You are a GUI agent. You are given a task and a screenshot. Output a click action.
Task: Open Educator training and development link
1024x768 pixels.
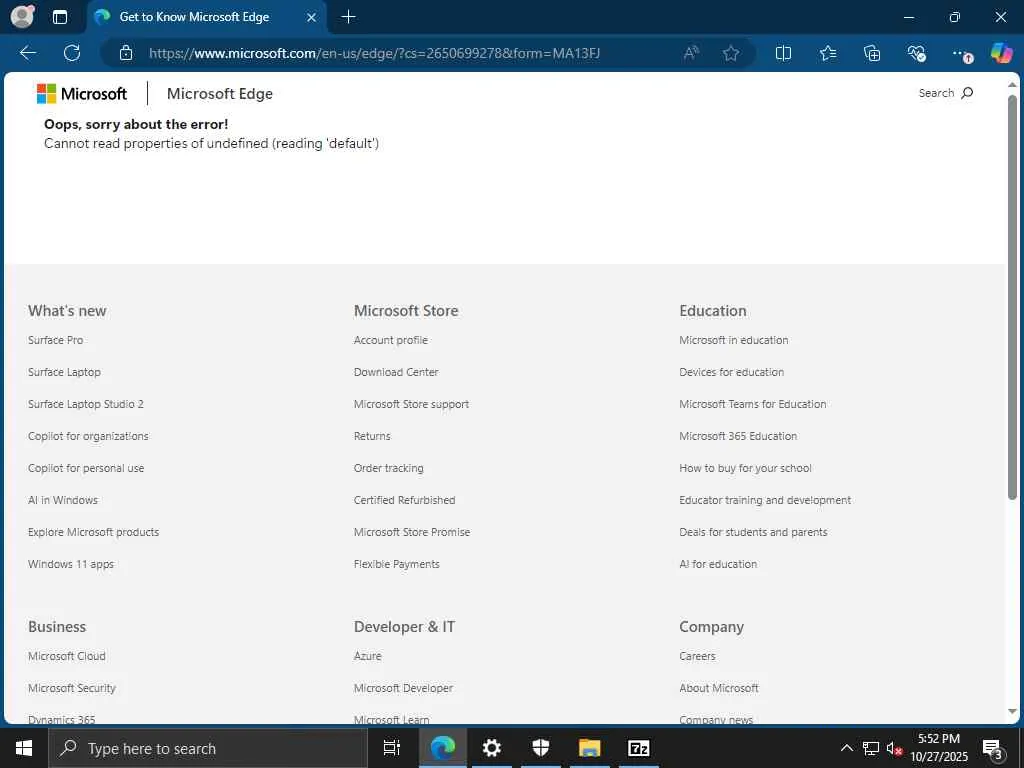pos(765,500)
